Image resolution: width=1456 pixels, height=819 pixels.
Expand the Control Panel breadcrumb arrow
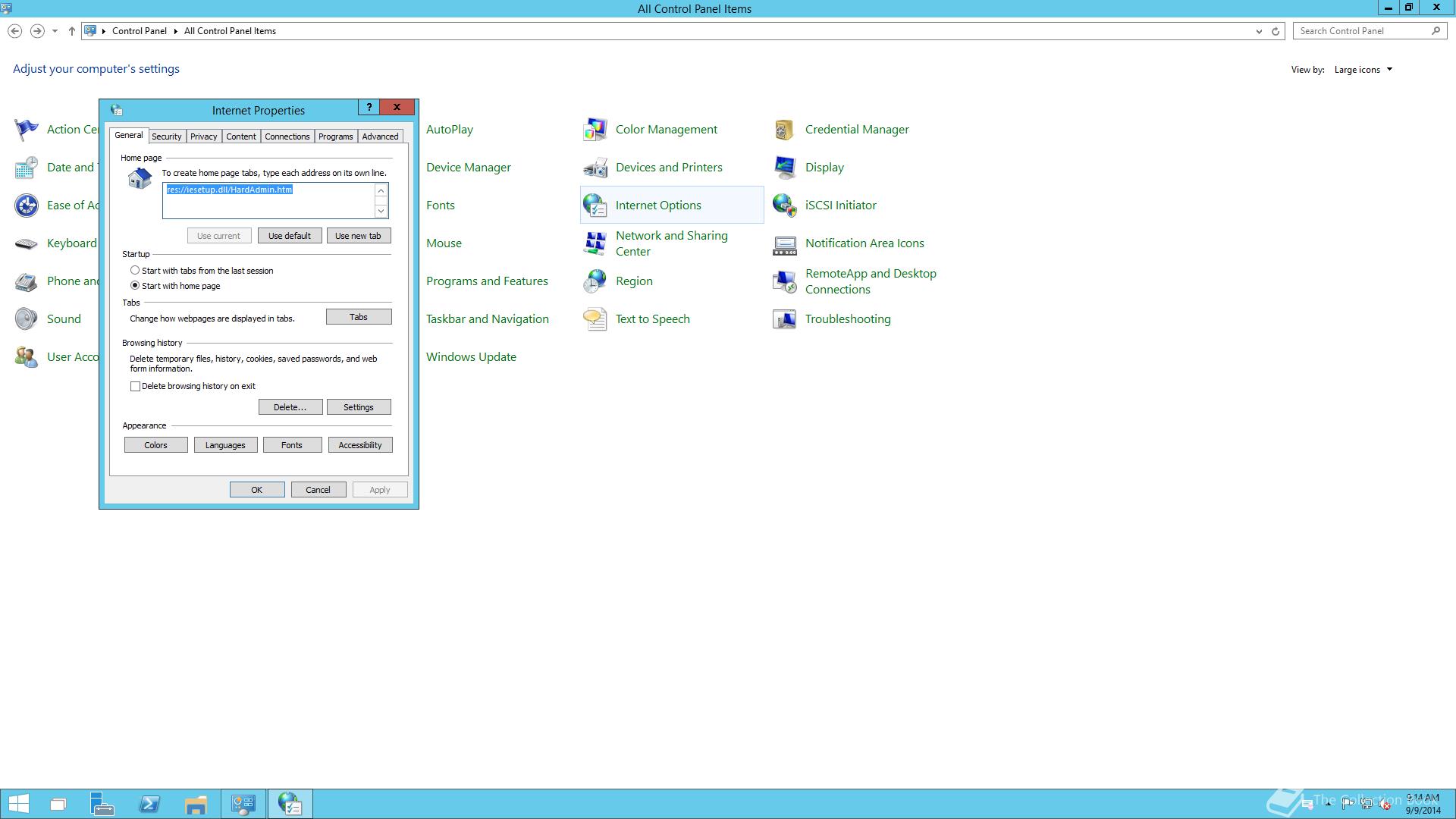[175, 31]
